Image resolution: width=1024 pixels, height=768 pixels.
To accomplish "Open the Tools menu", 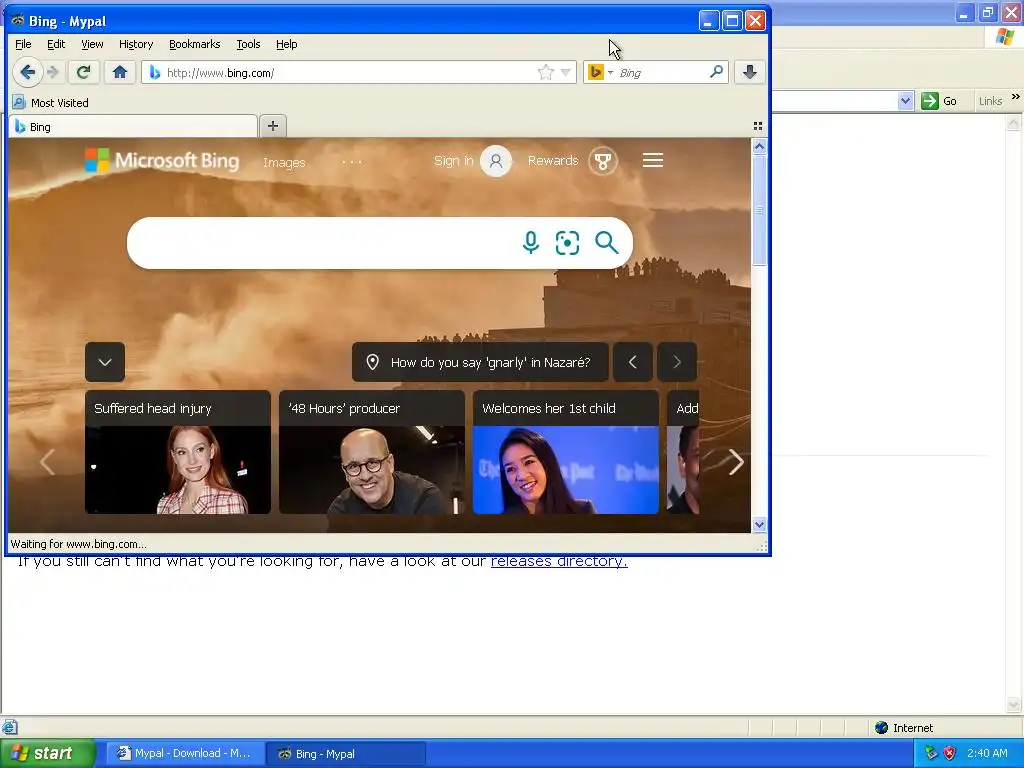I will point(248,44).
